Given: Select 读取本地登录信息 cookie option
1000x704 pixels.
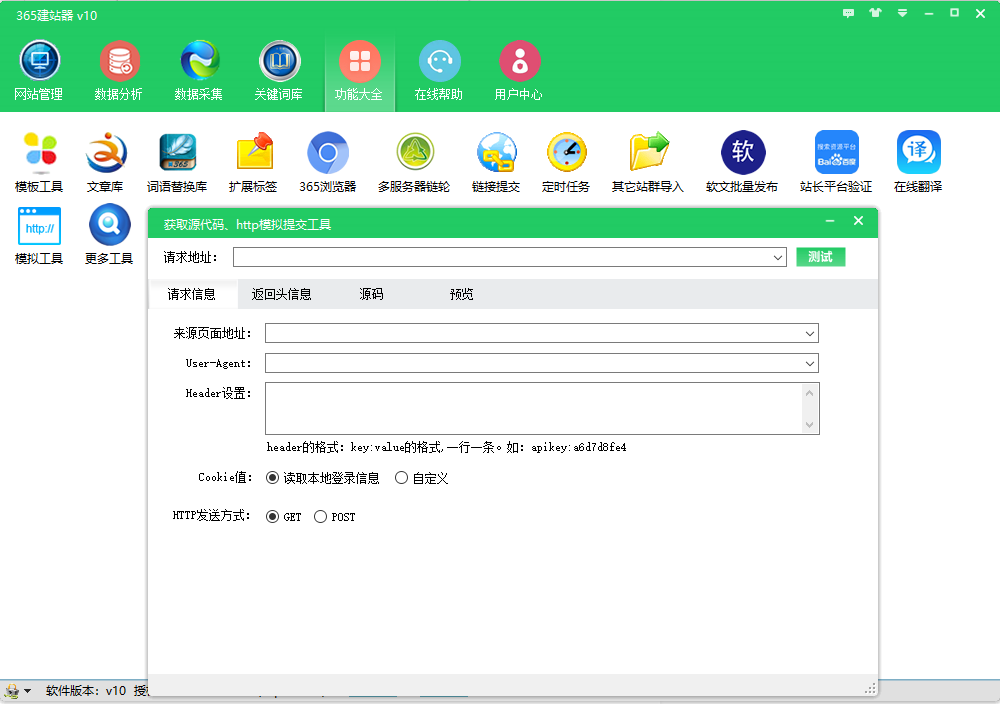Looking at the screenshot, I should pyautogui.click(x=323, y=478).
